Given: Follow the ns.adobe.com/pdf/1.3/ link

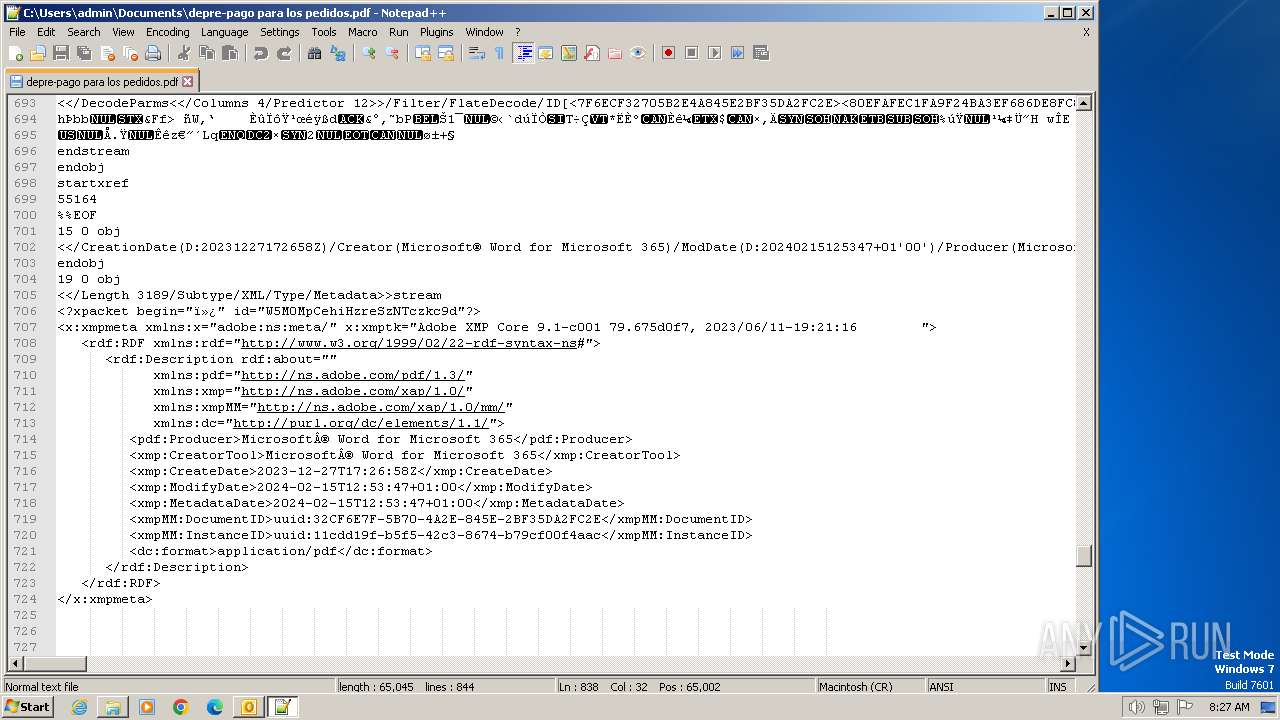Looking at the screenshot, I should tap(353, 375).
